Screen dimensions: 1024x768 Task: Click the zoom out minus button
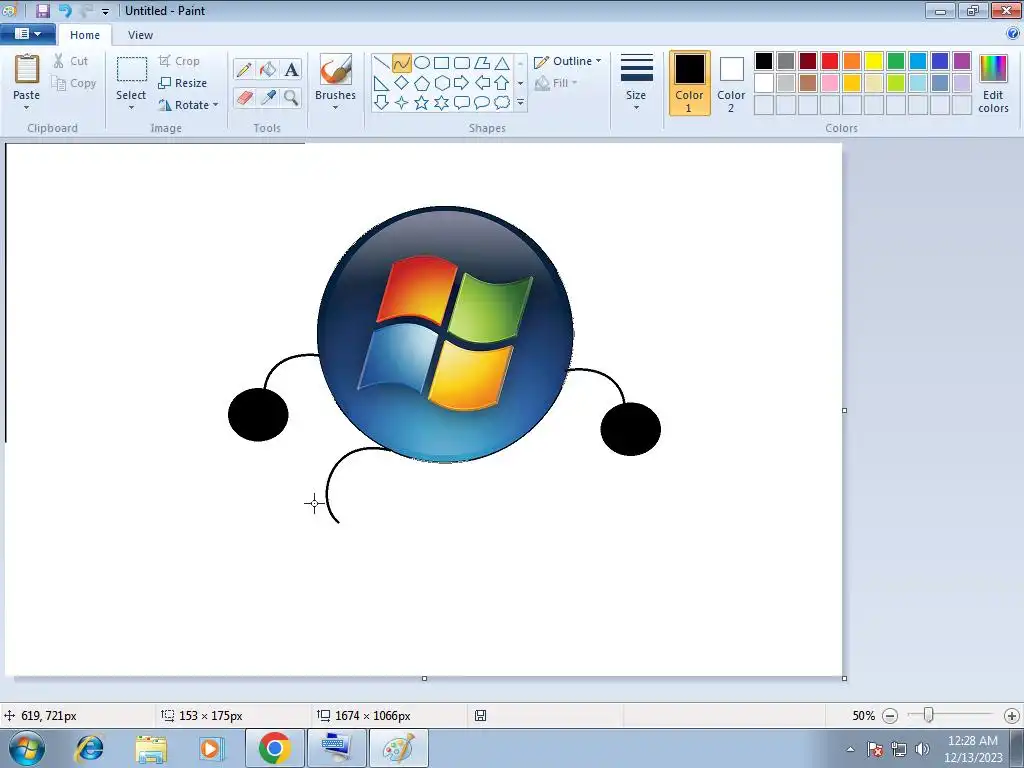coord(889,716)
